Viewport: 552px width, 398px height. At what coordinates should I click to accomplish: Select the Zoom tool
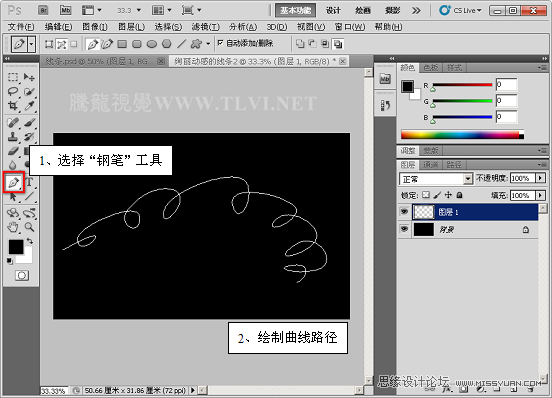pyautogui.click(x=30, y=227)
